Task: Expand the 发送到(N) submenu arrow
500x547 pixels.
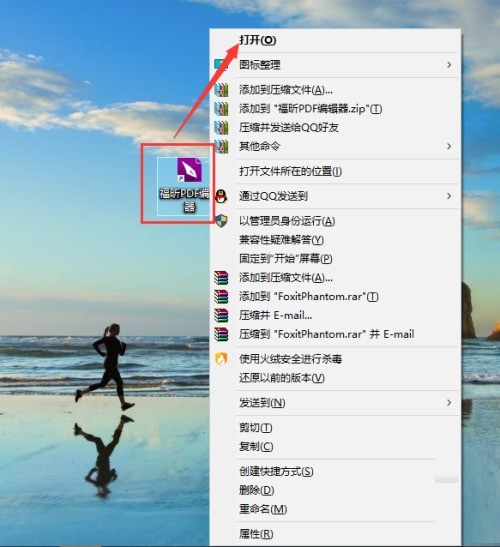Action: (449, 403)
